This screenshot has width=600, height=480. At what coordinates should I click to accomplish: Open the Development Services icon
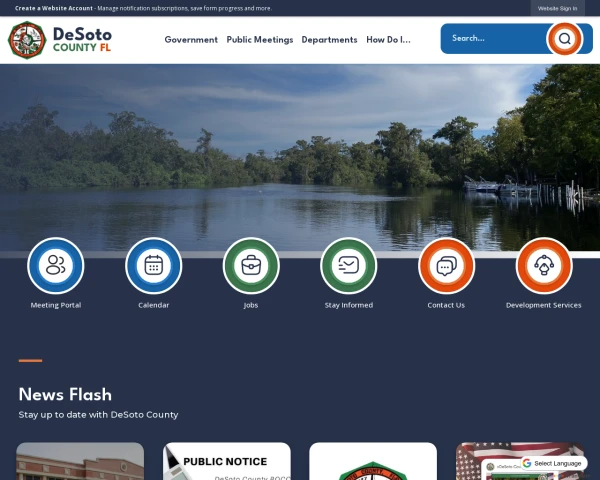[x=544, y=266]
